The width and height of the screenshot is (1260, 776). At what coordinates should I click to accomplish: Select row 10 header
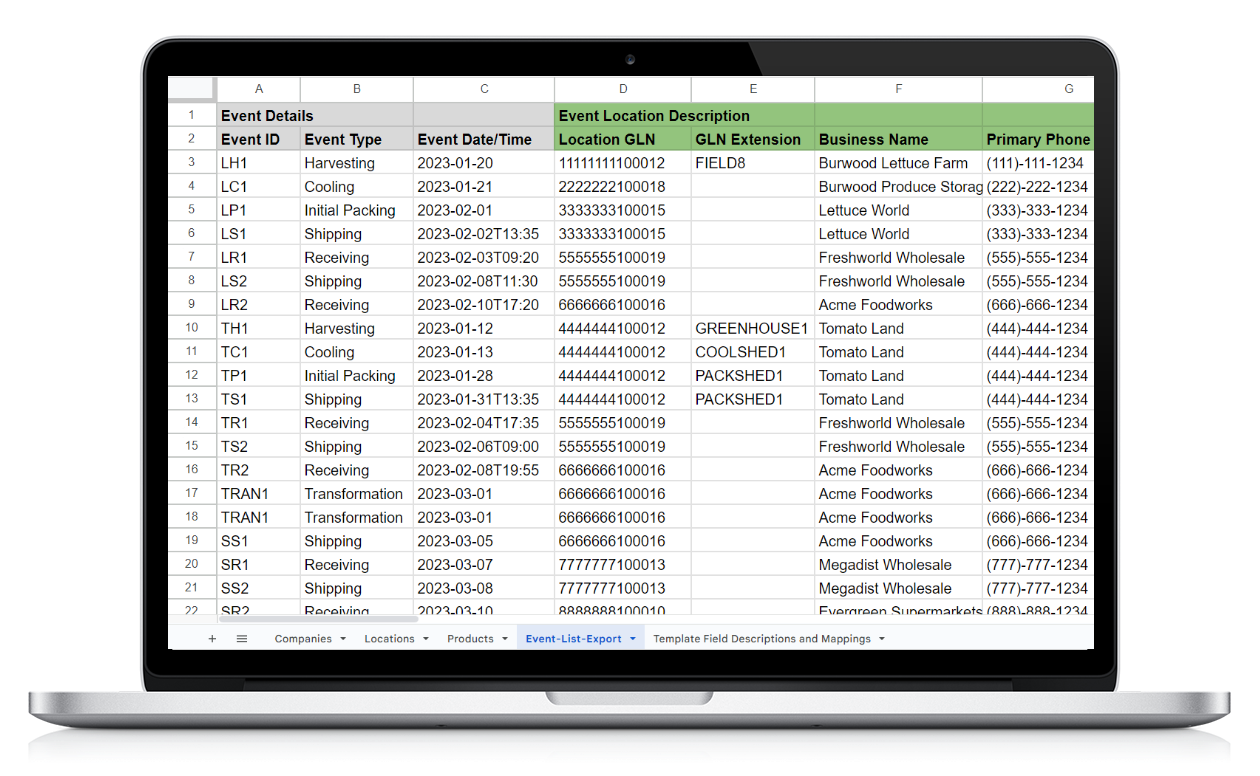191,328
